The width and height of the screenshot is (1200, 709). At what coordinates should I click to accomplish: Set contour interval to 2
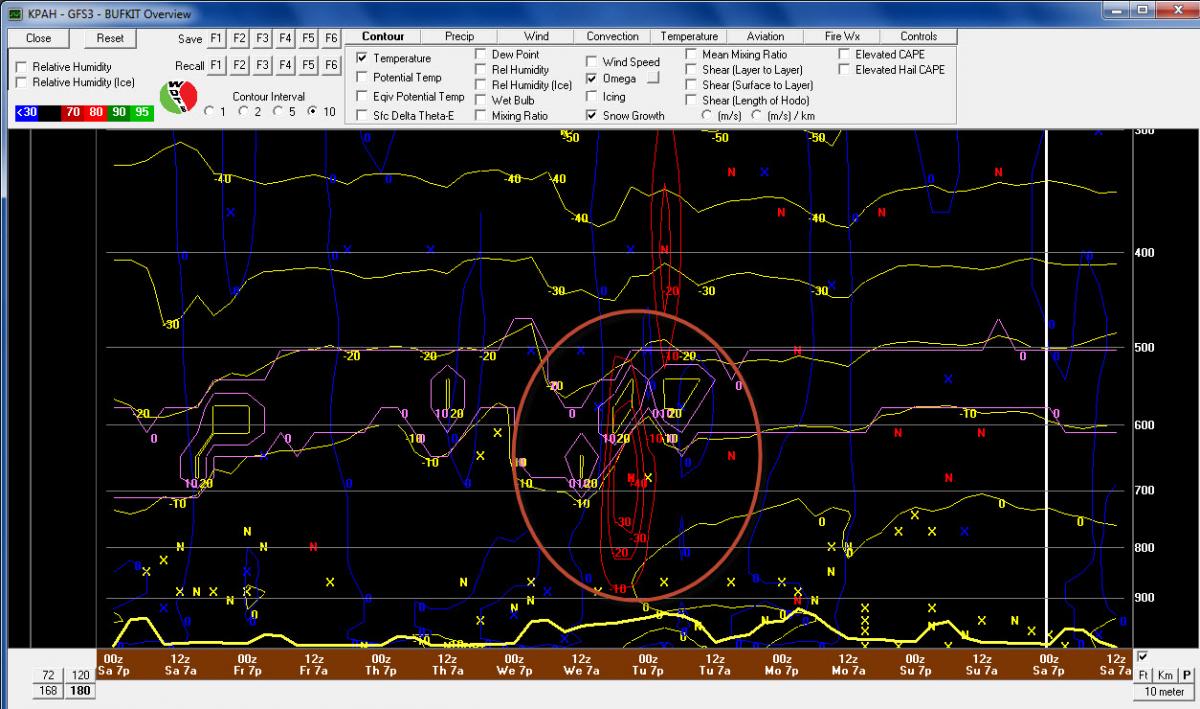pos(243,111)
